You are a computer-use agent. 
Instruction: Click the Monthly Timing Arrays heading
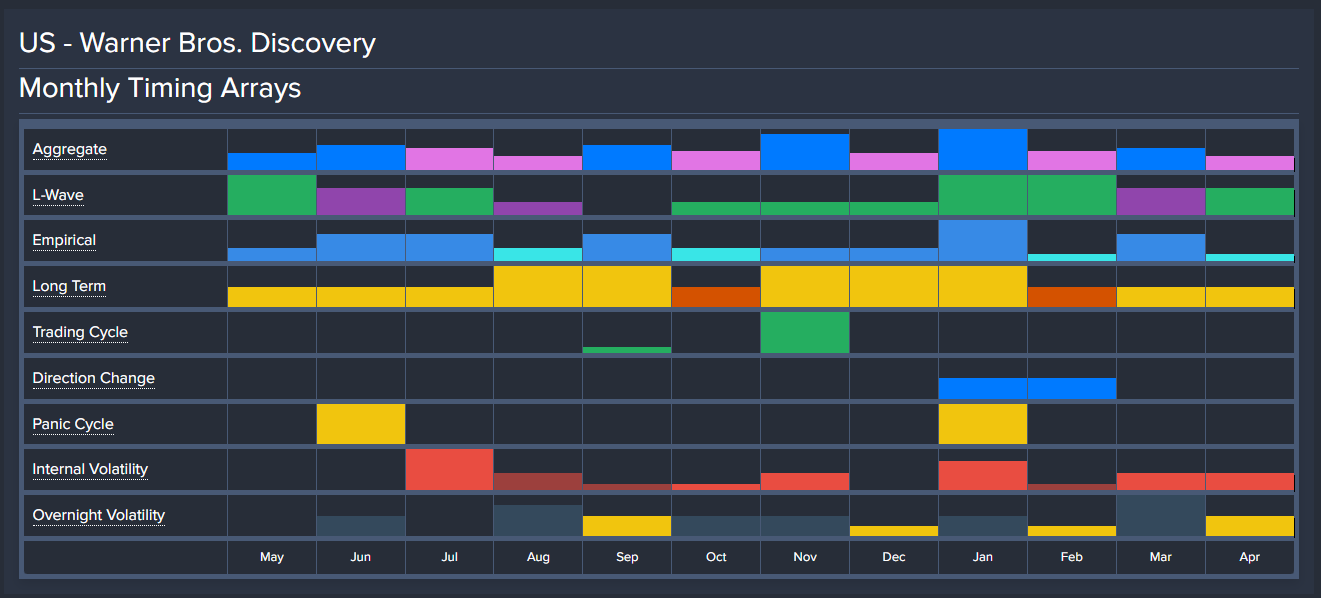[160, 88]
